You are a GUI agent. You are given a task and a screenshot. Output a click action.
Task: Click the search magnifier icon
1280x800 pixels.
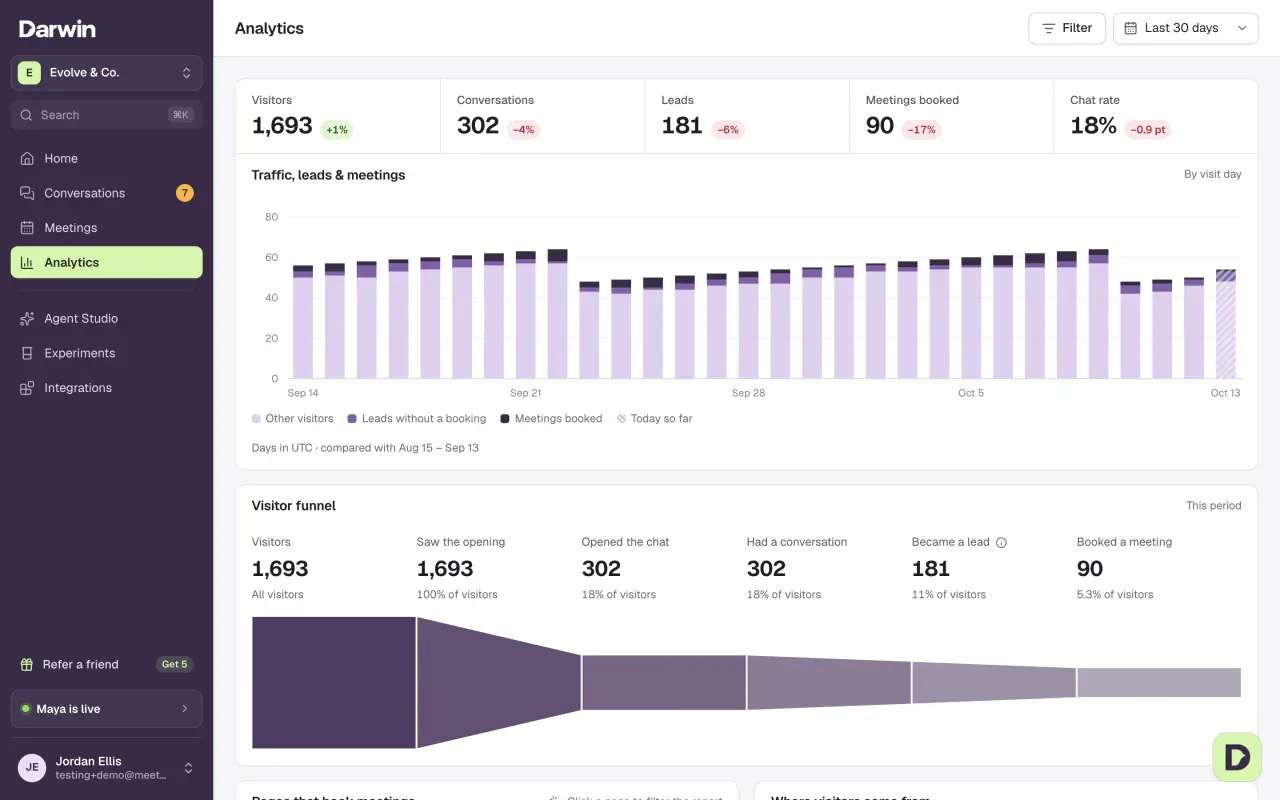(27, 115)
